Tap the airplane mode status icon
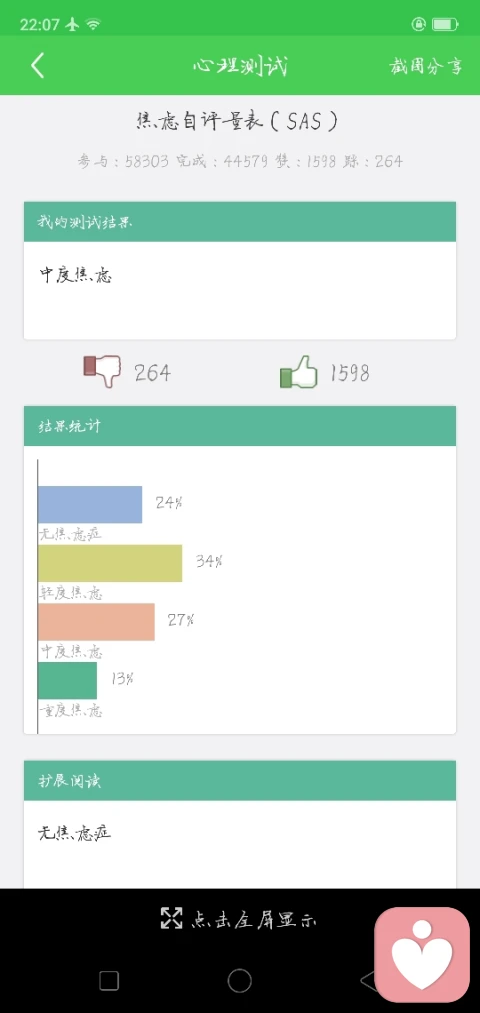480x1013 pixels. (72, 25)
